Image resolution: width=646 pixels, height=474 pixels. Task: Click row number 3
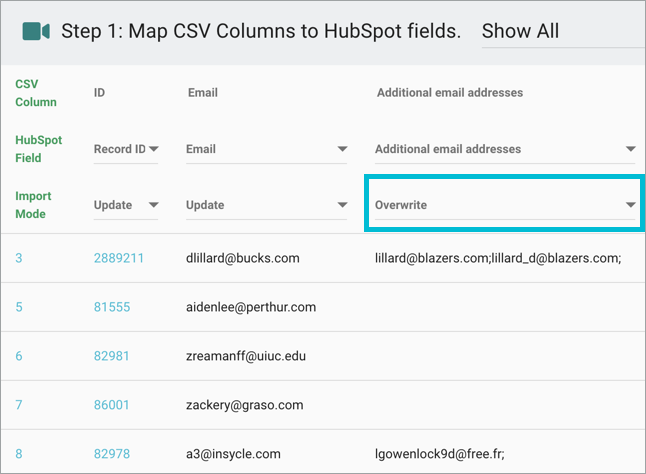19,258
